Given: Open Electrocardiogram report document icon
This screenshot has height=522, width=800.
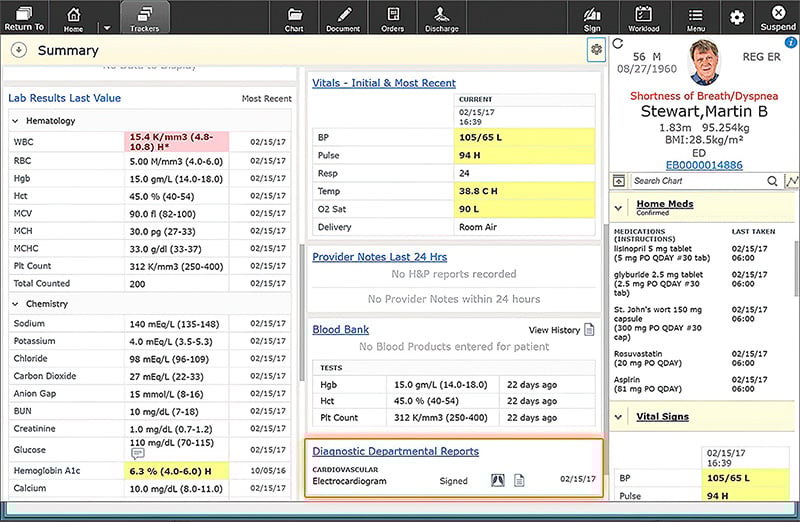Looking at the screenshot, I should click(519, 480).
